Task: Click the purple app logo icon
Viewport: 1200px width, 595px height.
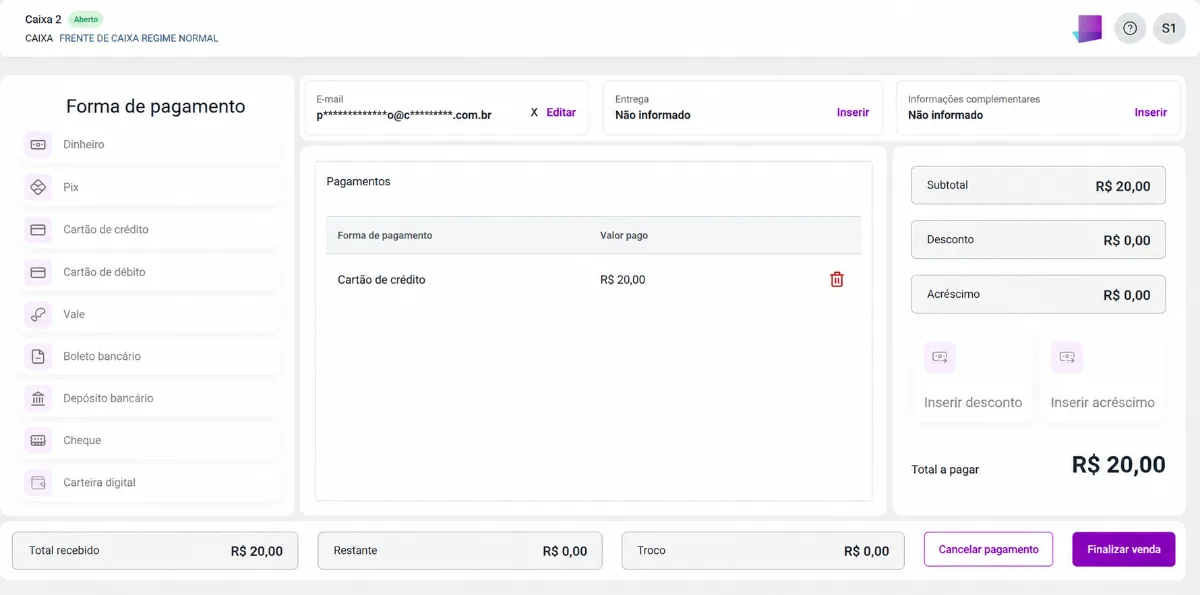Action: coord(1087,29)
